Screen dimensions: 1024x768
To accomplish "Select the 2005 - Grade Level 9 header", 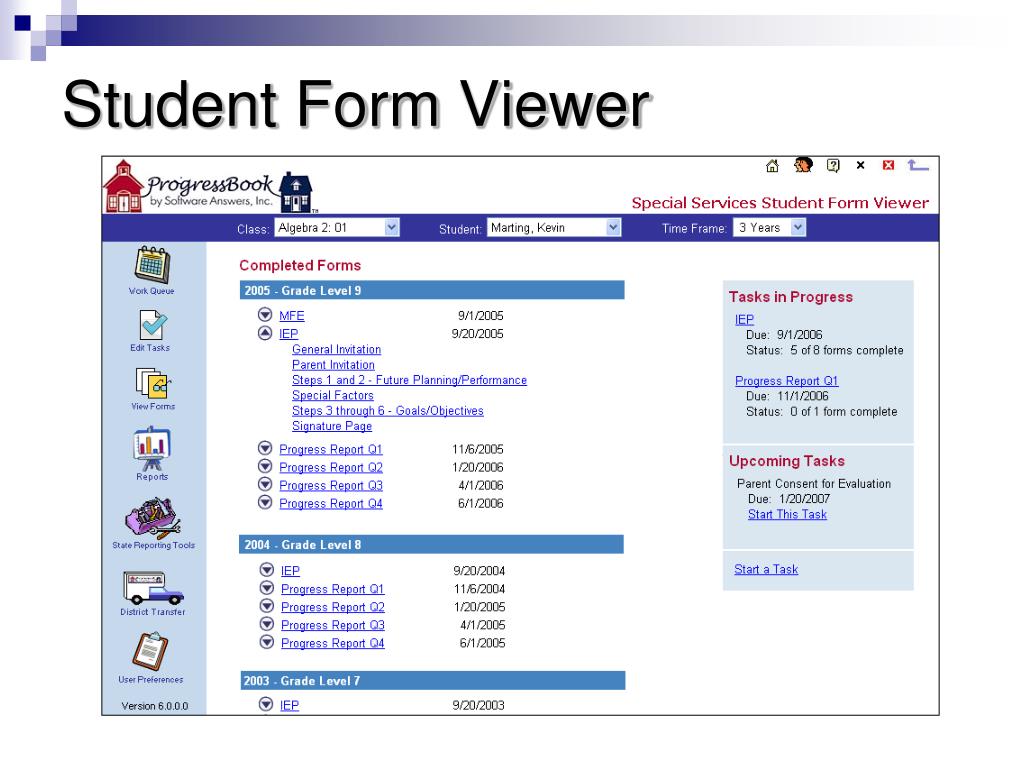I will (432, 291).
